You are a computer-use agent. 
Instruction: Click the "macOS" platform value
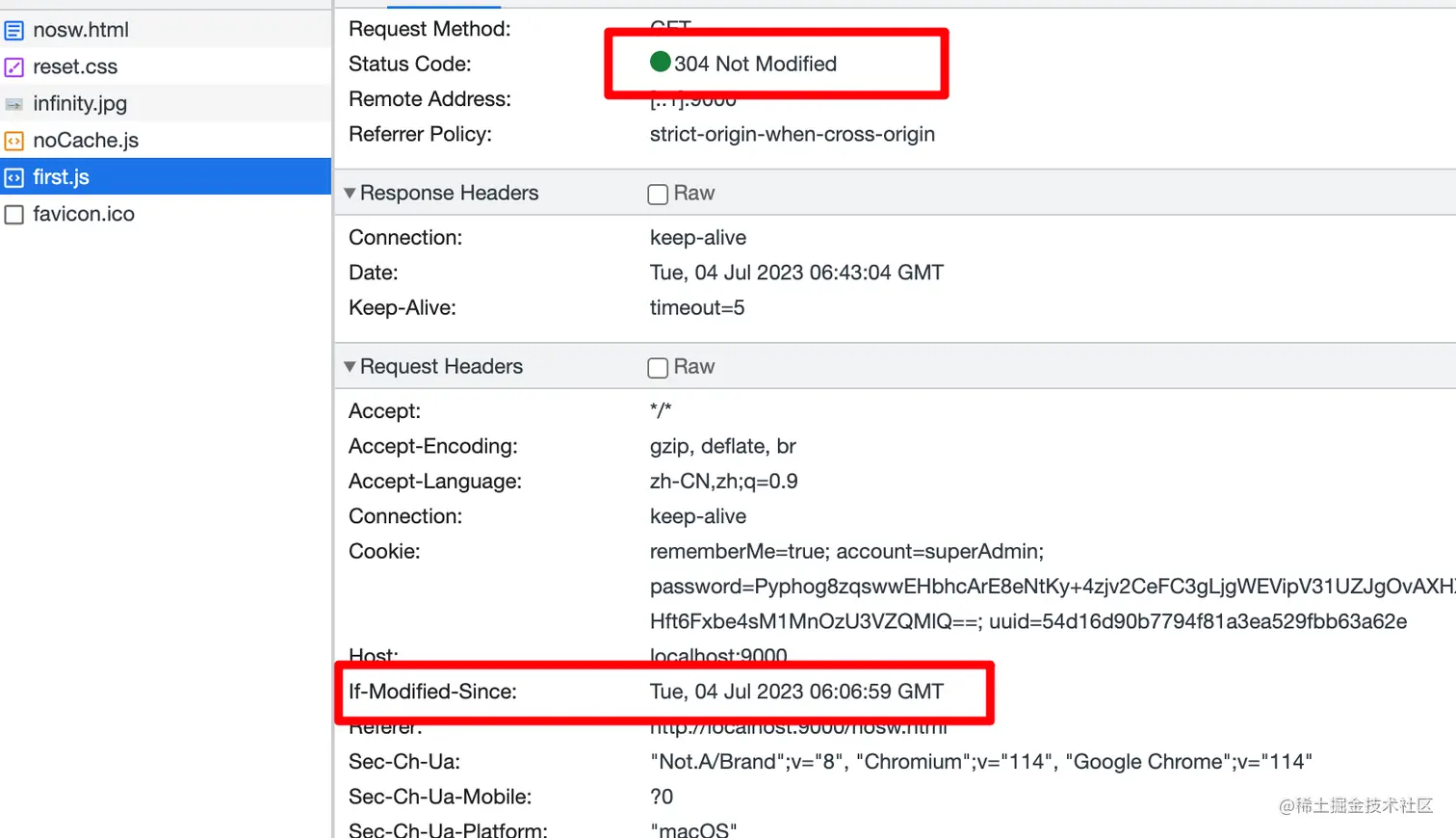tap(693, 829)
